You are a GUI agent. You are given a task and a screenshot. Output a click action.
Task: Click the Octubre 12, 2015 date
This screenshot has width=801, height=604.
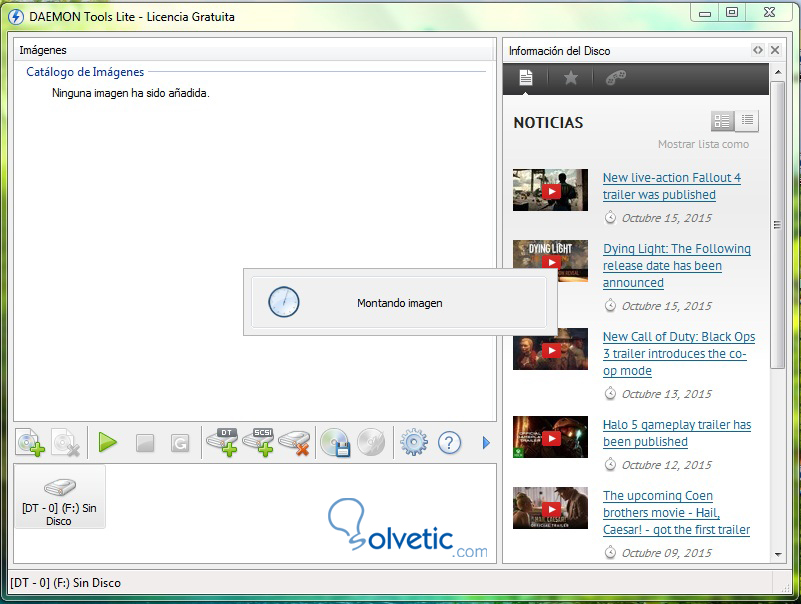667,465
